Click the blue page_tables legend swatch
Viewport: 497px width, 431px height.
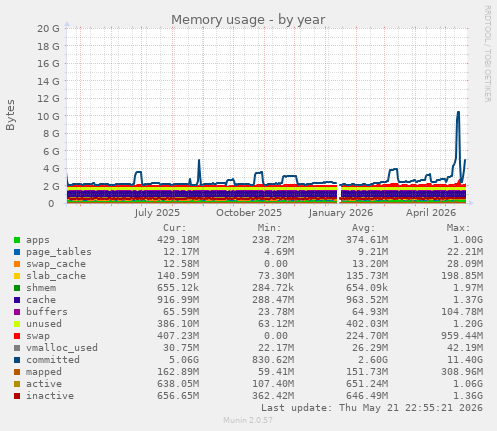(x=17, y=252)
